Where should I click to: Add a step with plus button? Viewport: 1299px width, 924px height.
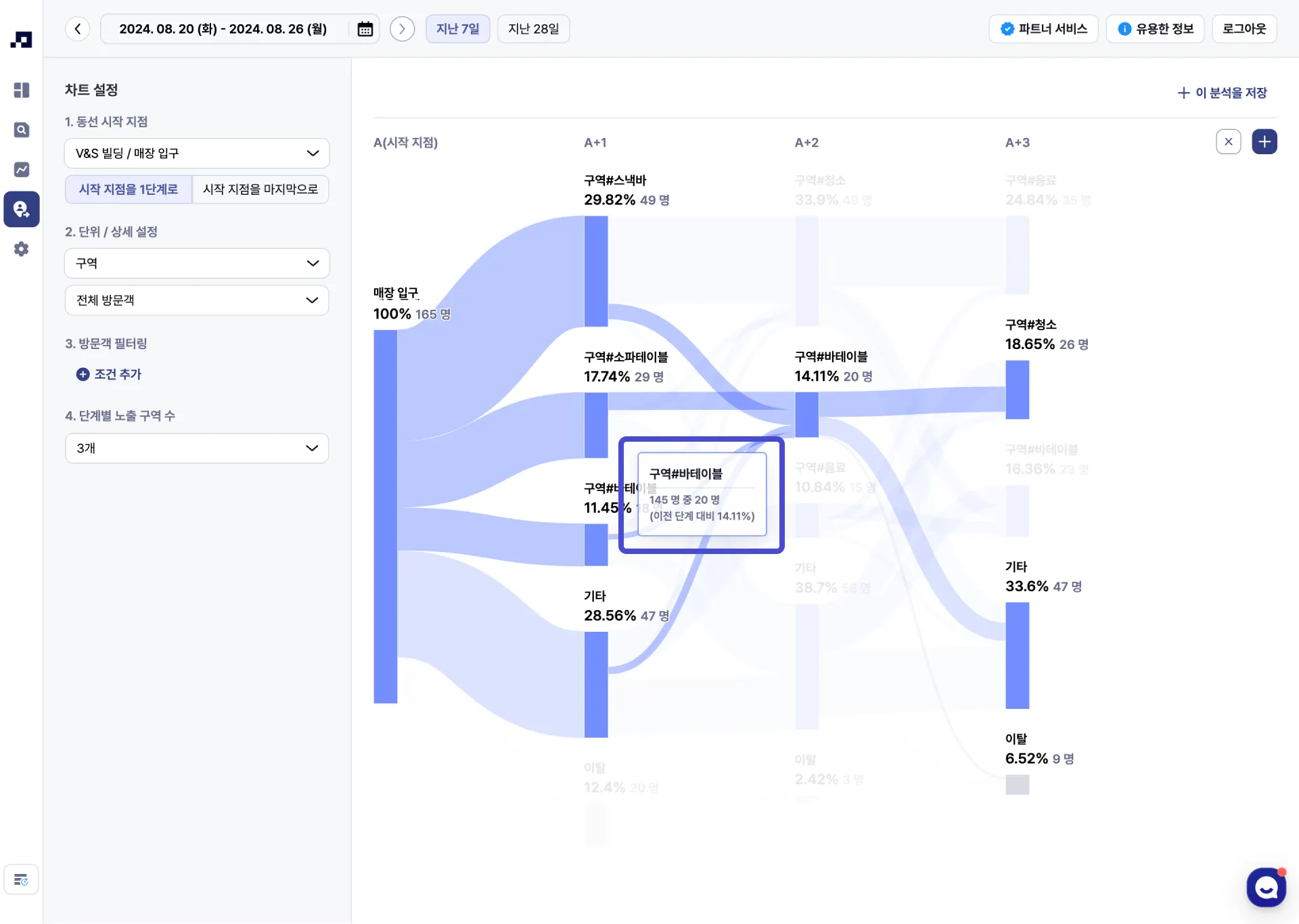point(1264,142)
